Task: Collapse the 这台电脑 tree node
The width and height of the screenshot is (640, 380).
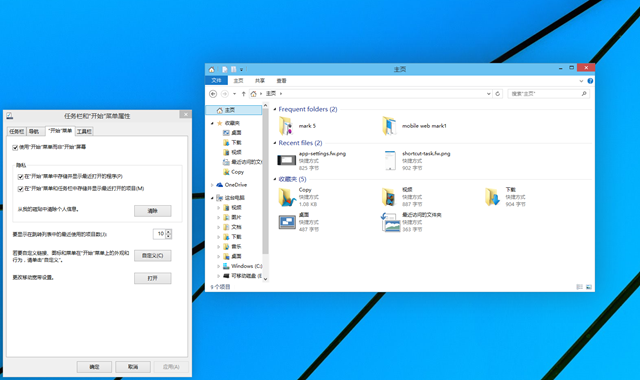Action: (212, 198)
